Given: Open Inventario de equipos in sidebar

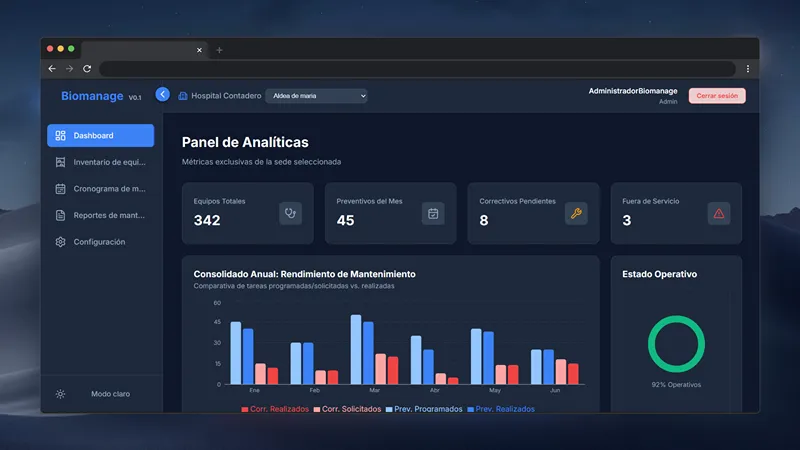Looking at the screenshot, I should (x=101, y=162).
